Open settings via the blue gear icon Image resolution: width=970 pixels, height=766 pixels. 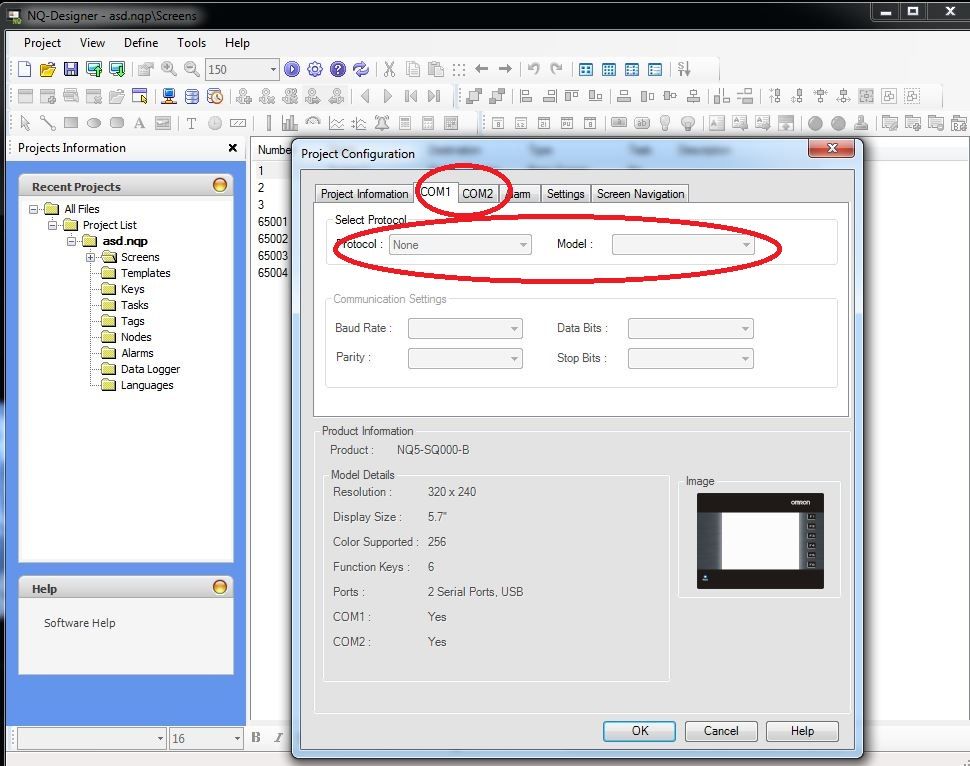(x=315, y=69)
